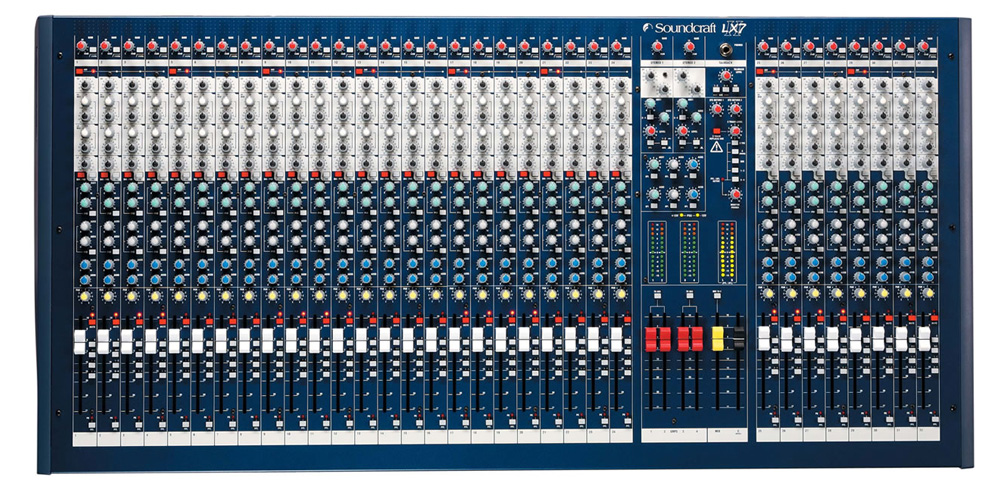Mute channel 1 with its red MUTE button
The image size is (1000, 488).
[92, 322]
